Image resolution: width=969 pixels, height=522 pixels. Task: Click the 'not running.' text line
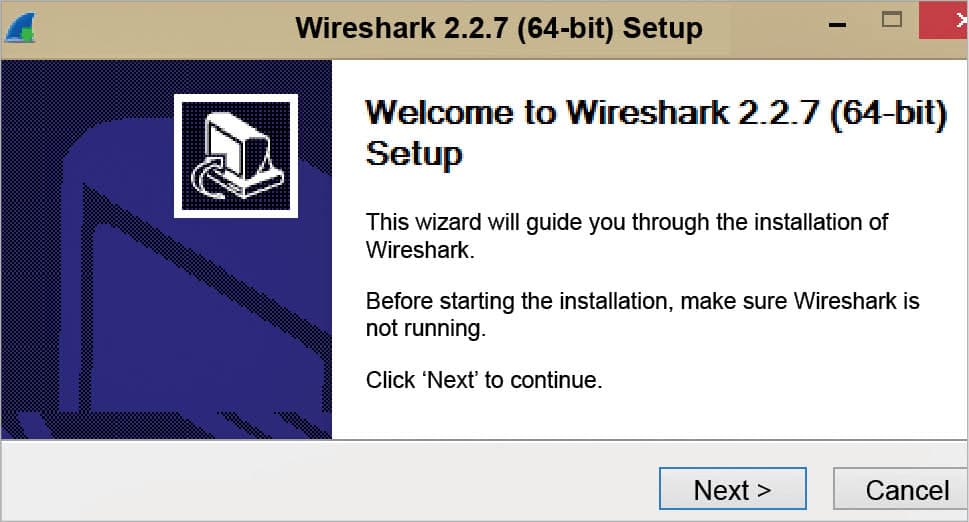(425, 328)
